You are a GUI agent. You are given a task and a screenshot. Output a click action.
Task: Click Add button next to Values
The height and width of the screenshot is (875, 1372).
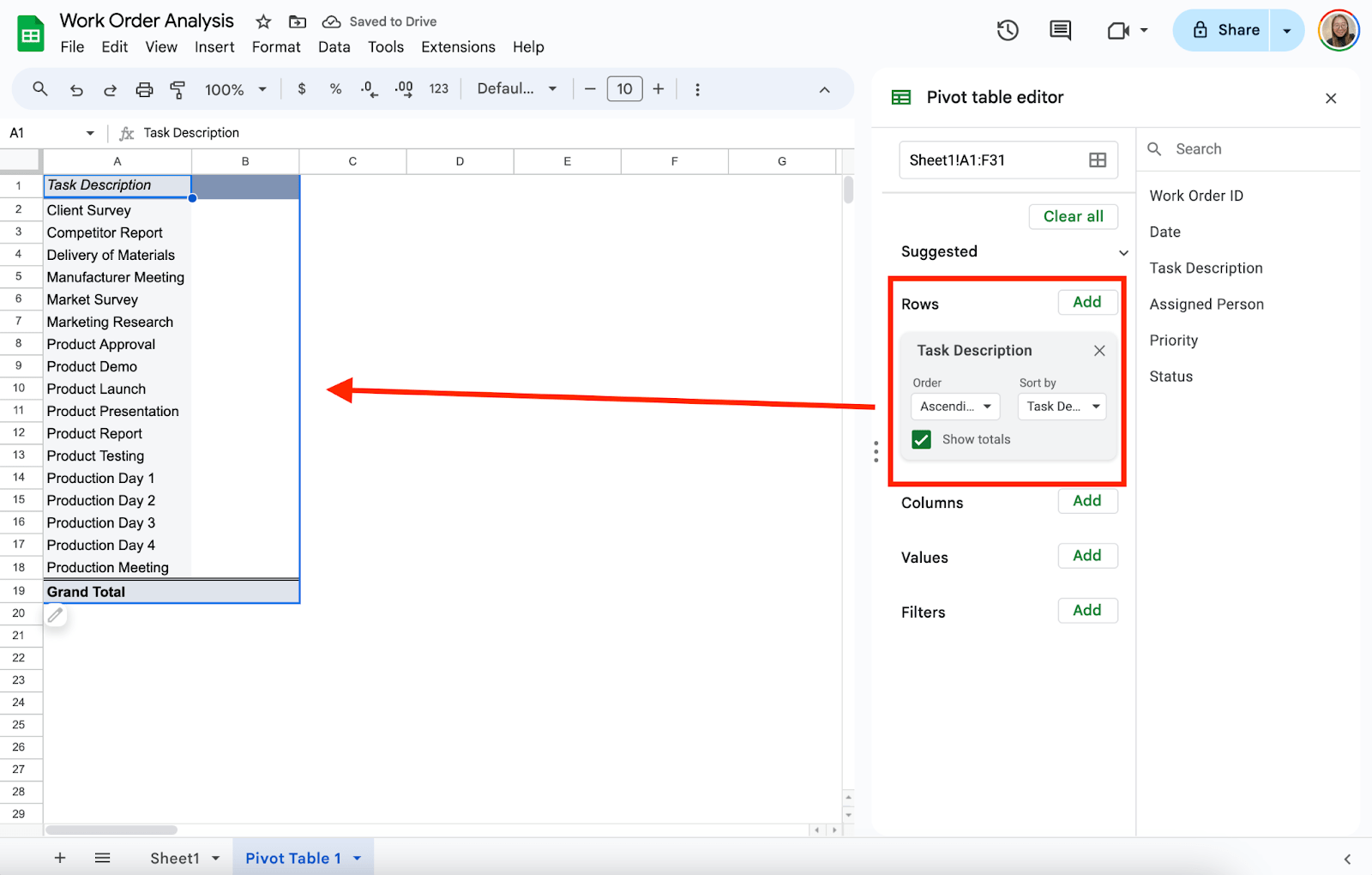coord(1086,556)
